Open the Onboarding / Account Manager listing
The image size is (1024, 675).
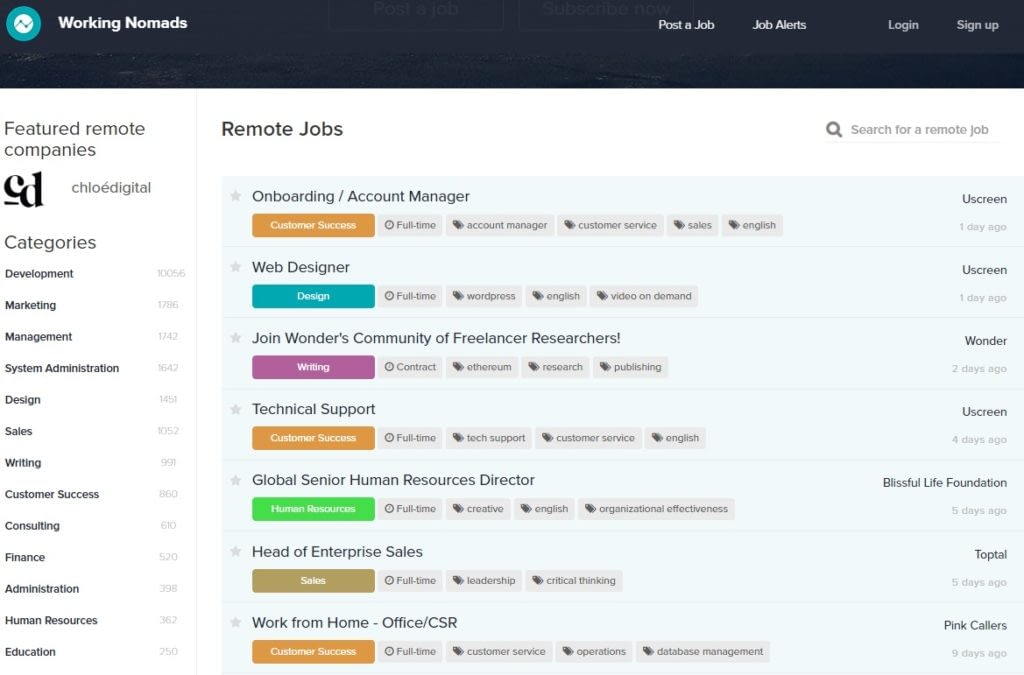pyautogui.click(x=360, y=196)
